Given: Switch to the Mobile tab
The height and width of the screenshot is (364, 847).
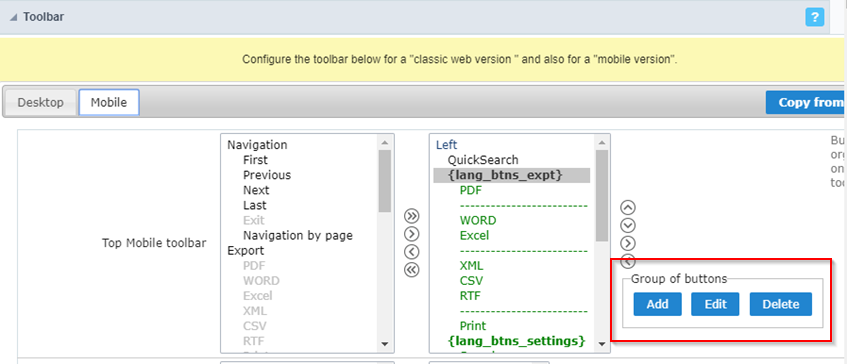Looking at the screenshot, I should 109,103.
